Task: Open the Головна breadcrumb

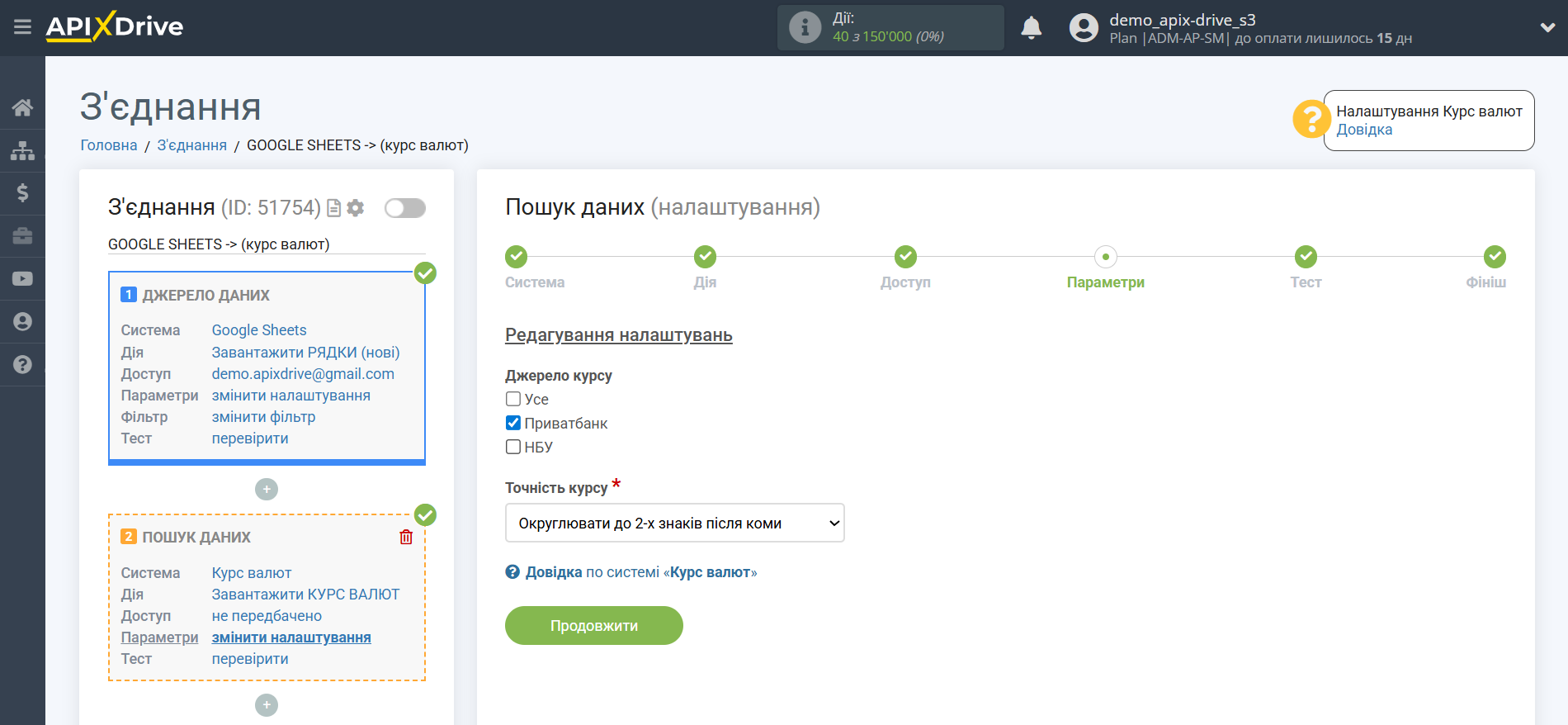Action: [109, 145]
